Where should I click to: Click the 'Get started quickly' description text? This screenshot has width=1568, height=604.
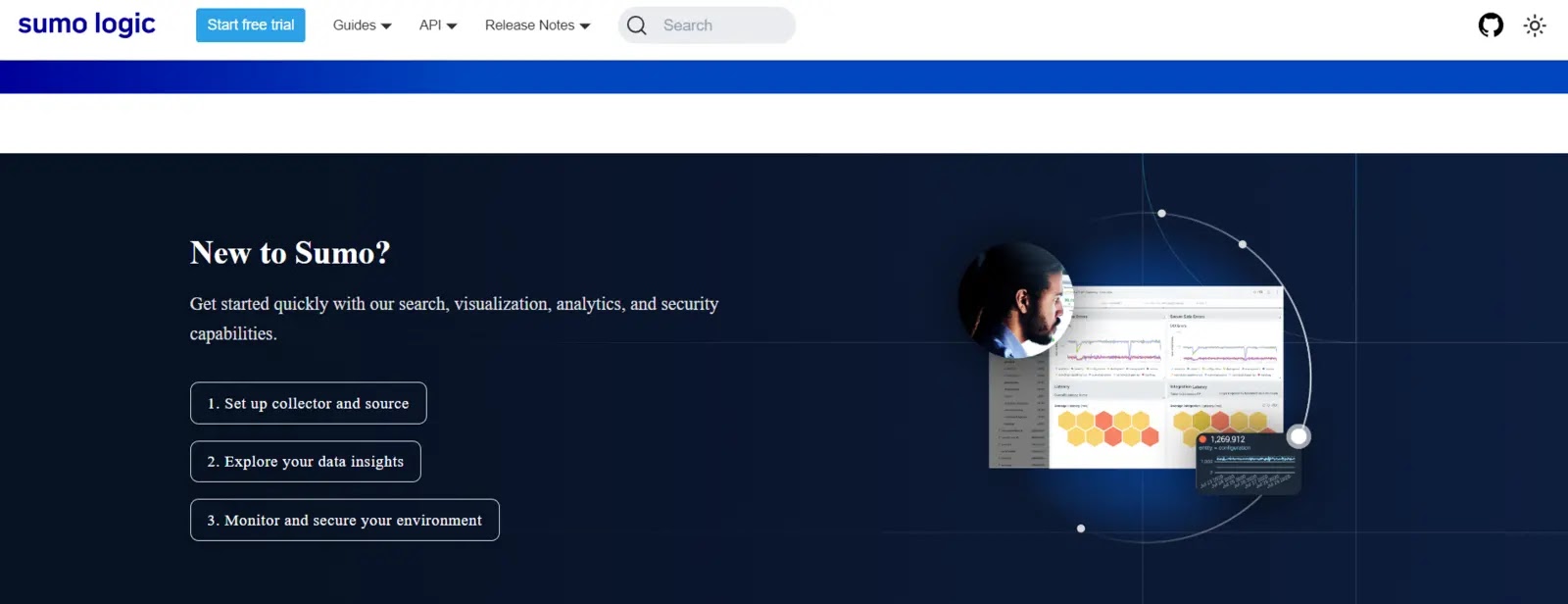tap(455, 319)
